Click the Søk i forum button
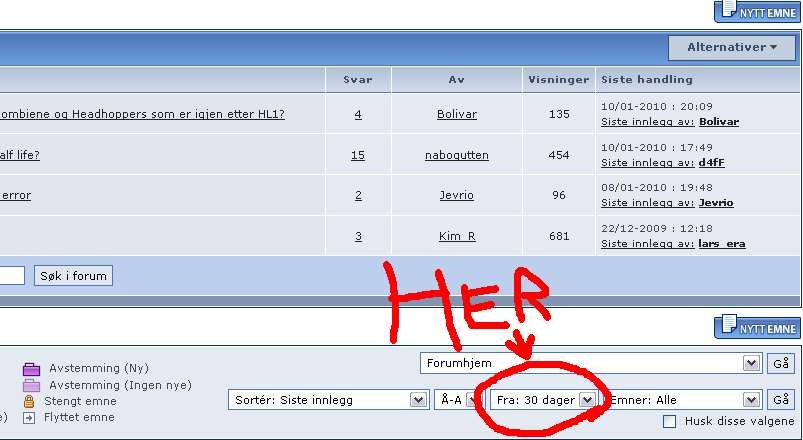803x440 pixels. [x=73, y=276]
